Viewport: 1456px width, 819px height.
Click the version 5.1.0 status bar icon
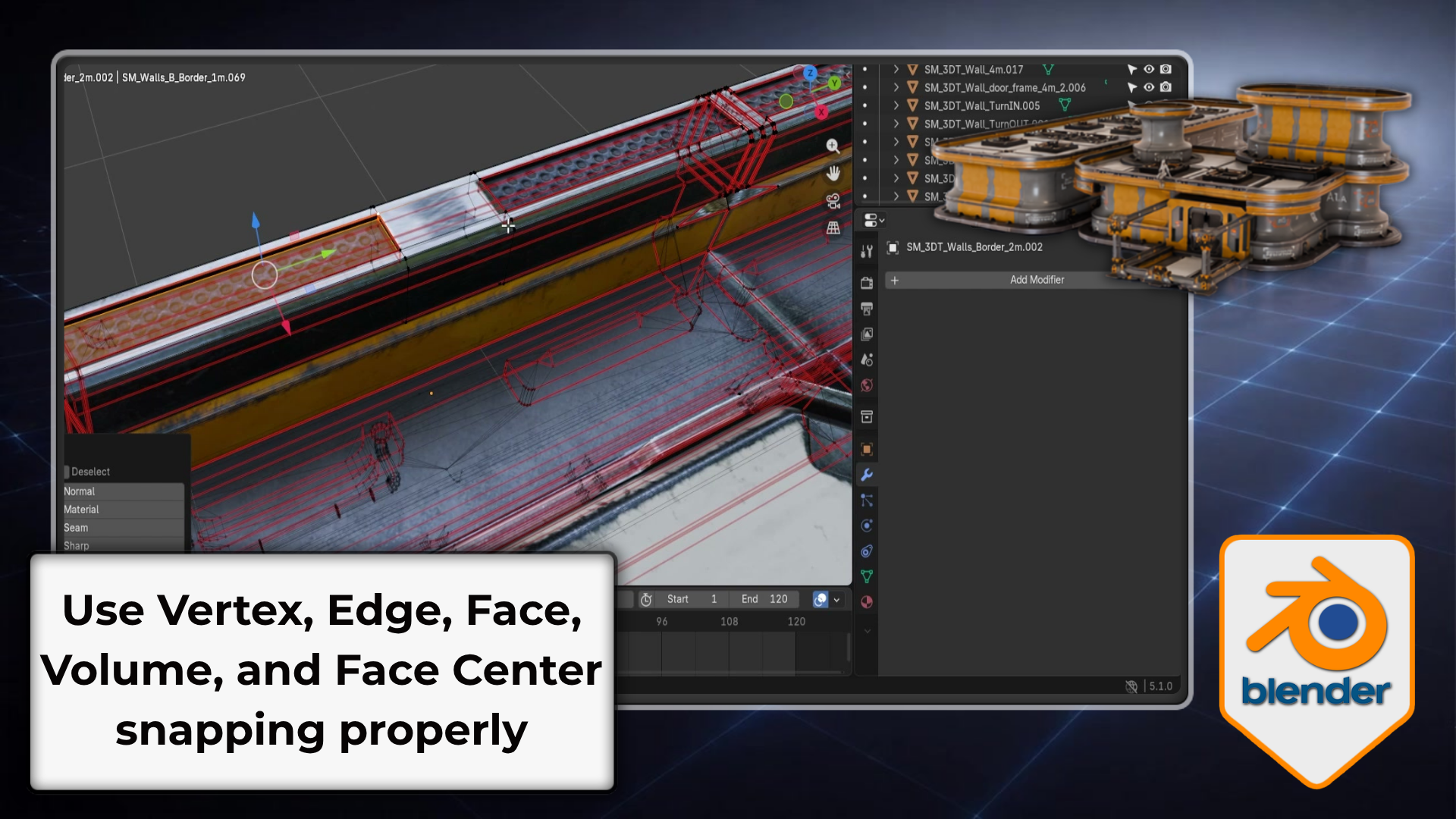(x=1131, y=686)
